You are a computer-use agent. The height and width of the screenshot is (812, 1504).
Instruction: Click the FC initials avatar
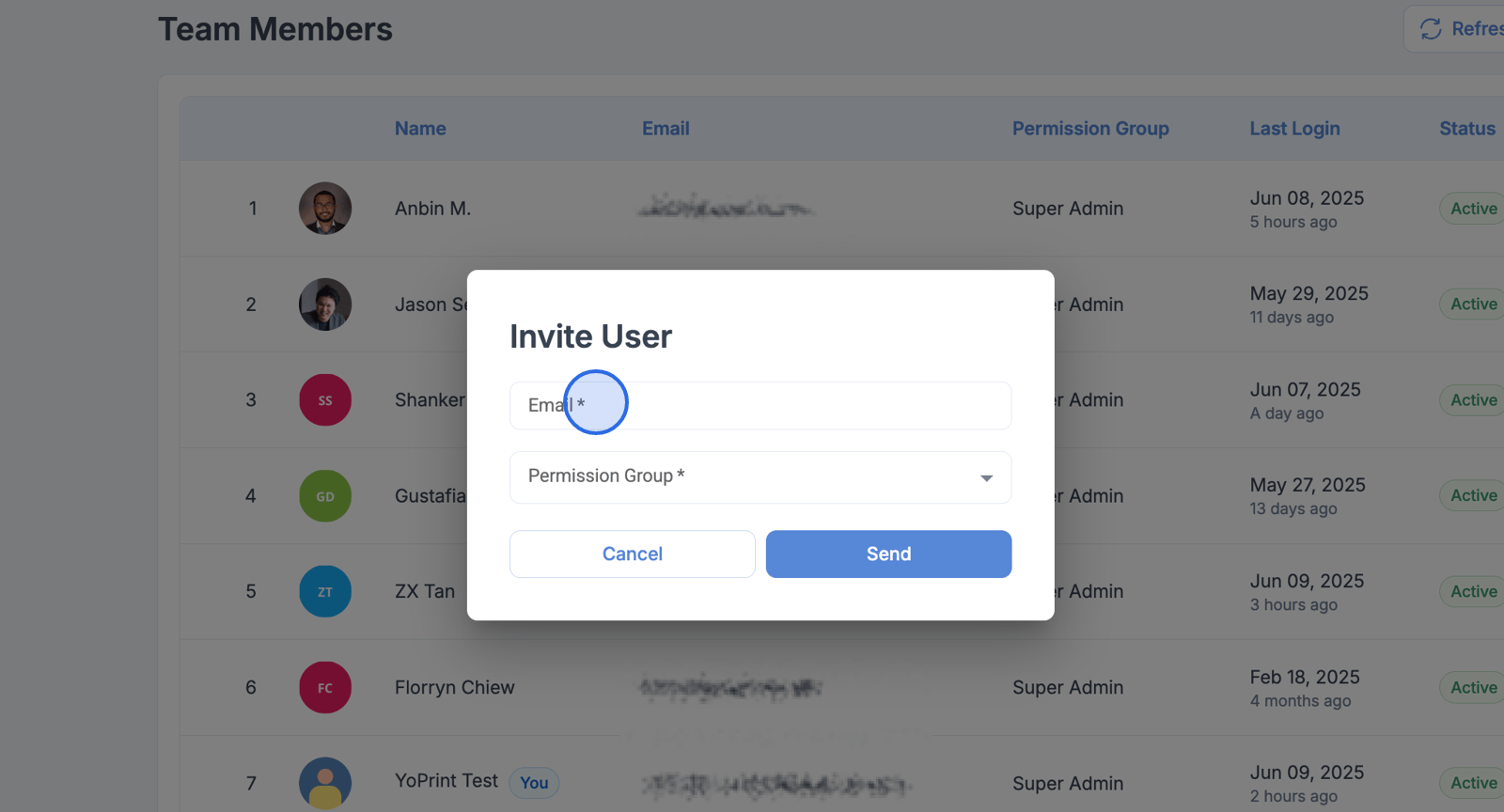pyautogui.click(x=325, y=688)
